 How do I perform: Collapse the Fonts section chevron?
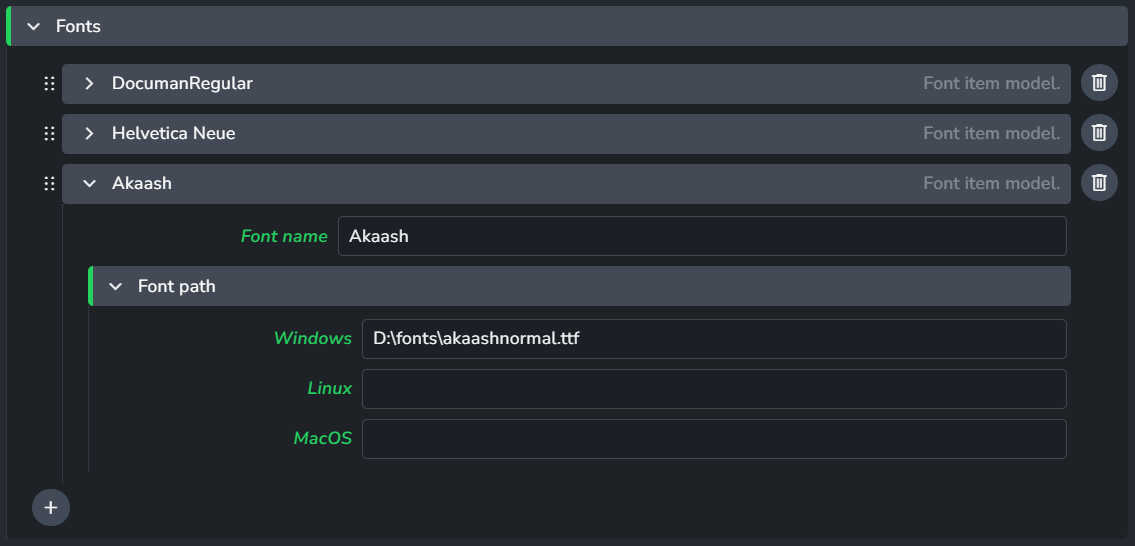34,27
